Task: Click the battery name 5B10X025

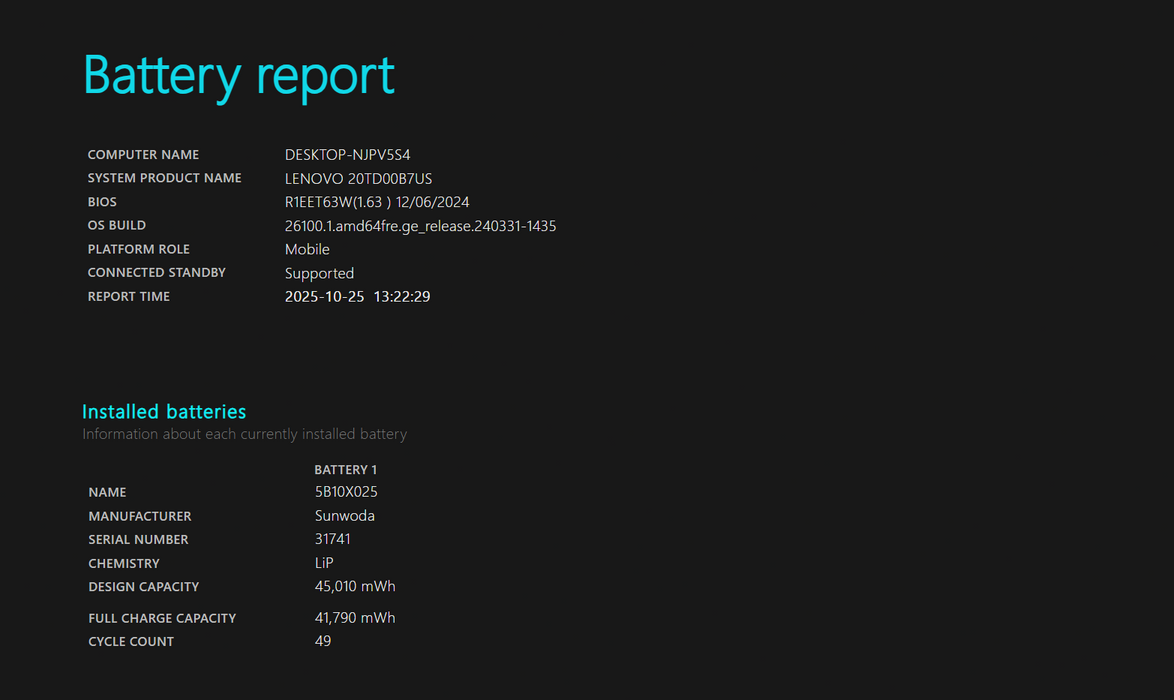Action: pyautogui.click(x=346, y=492)
